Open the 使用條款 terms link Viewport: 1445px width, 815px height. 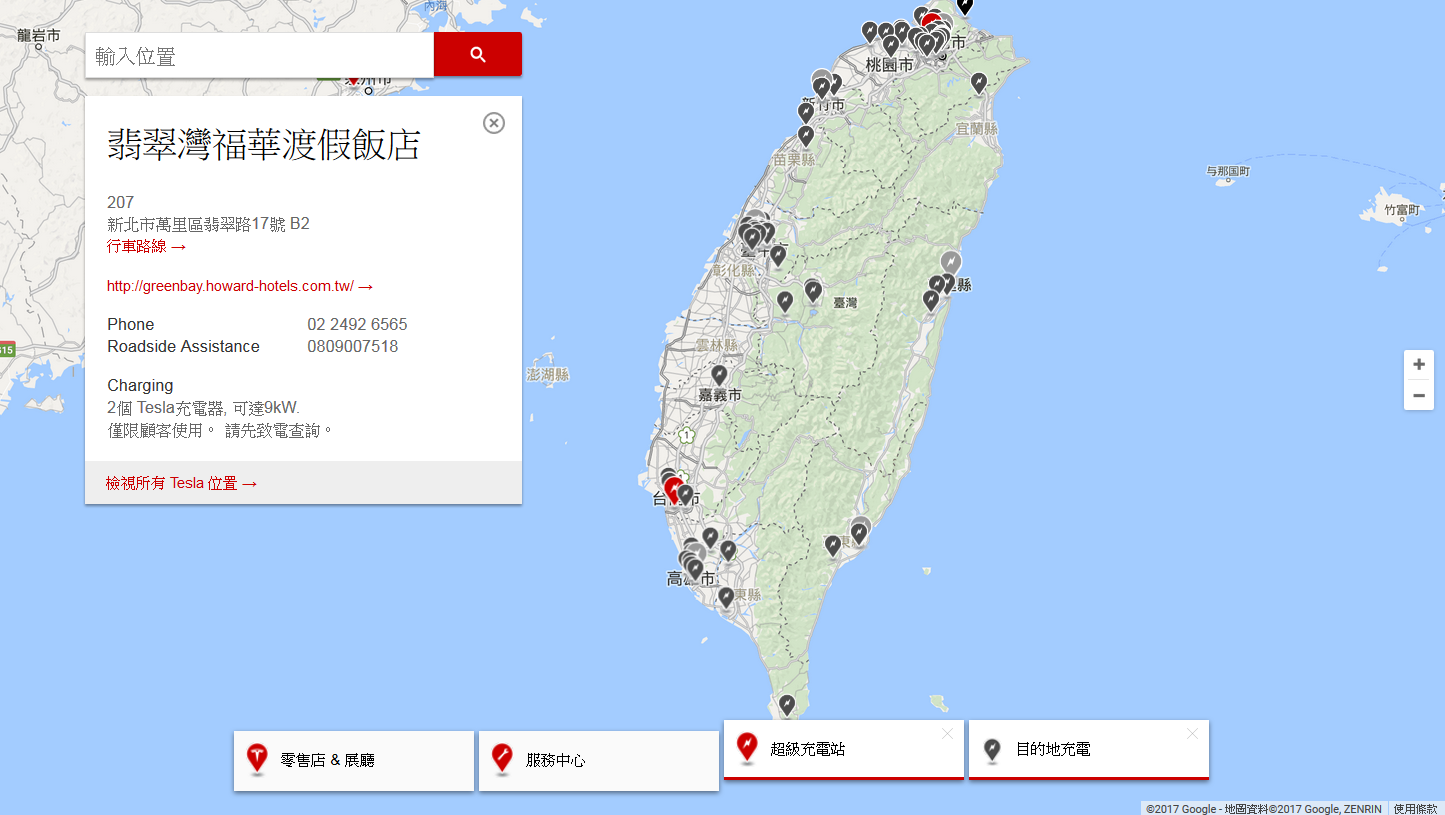[x=1416, y=808]
